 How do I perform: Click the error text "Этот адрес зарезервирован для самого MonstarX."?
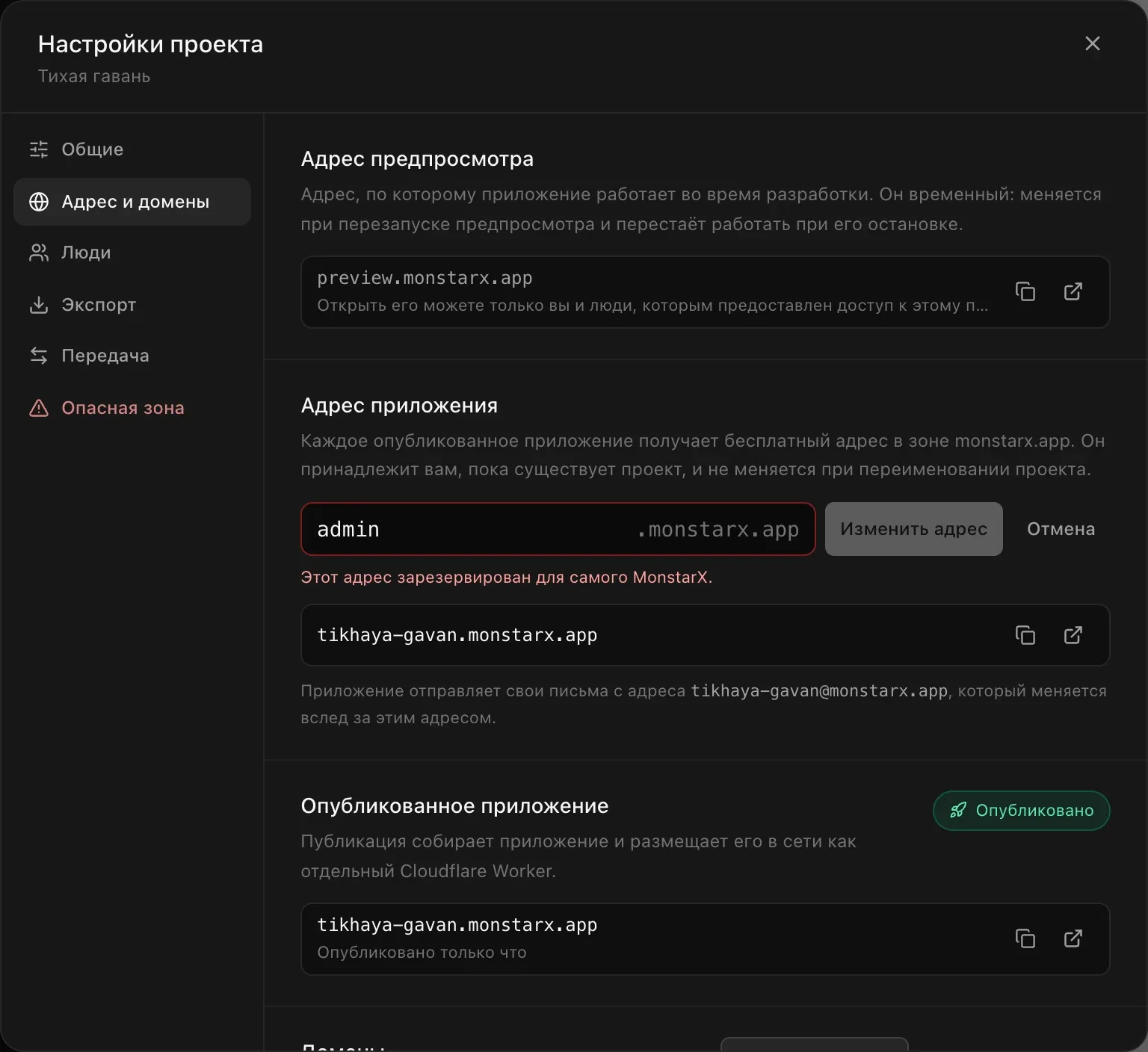(507, 578)
